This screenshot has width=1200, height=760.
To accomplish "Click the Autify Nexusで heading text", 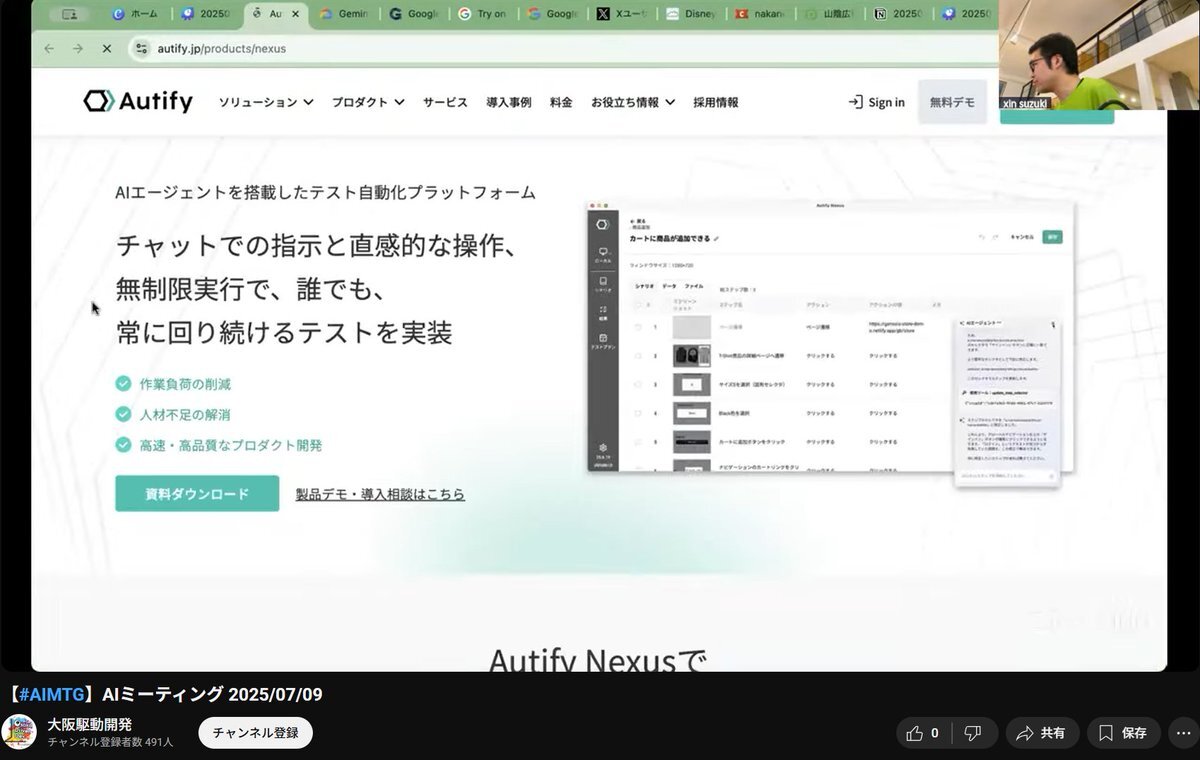I will click(598, 660).
